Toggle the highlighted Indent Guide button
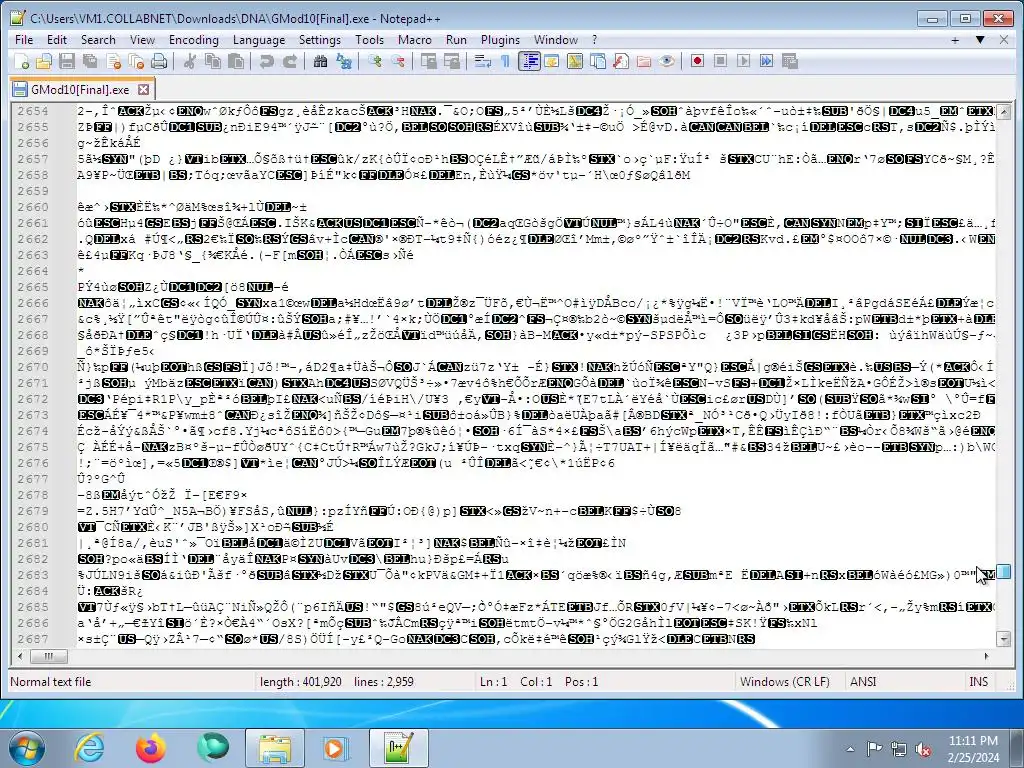This screenshot has height=768, width=1024. (x=528, y=61)
